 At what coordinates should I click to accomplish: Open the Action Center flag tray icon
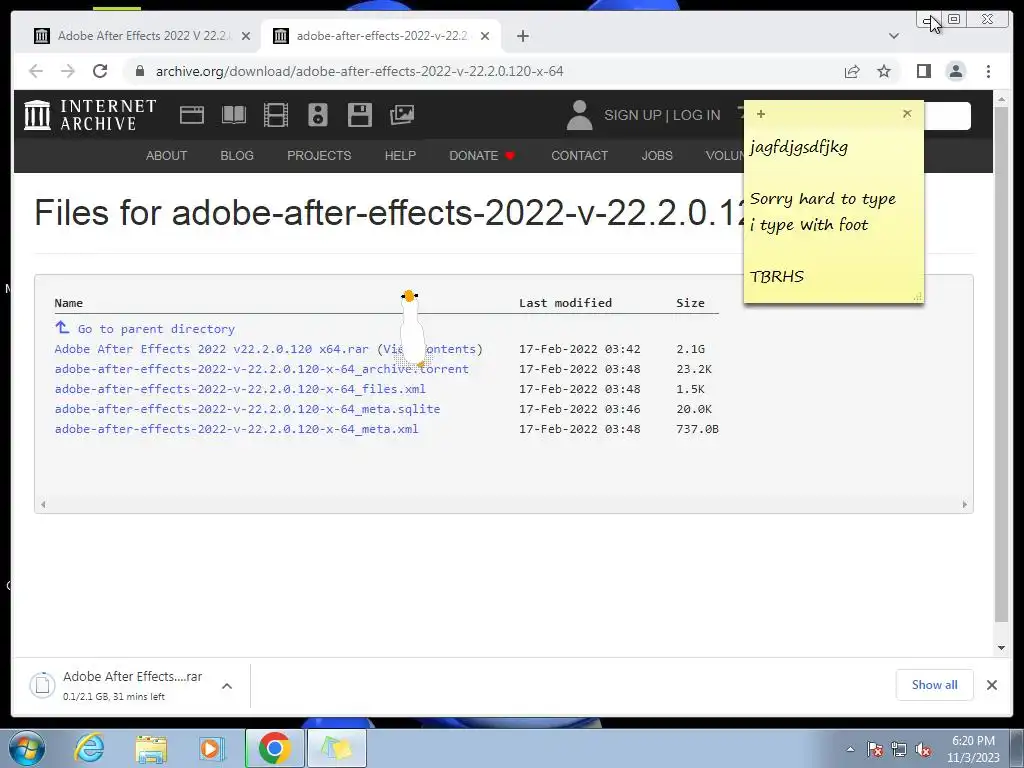875,750
